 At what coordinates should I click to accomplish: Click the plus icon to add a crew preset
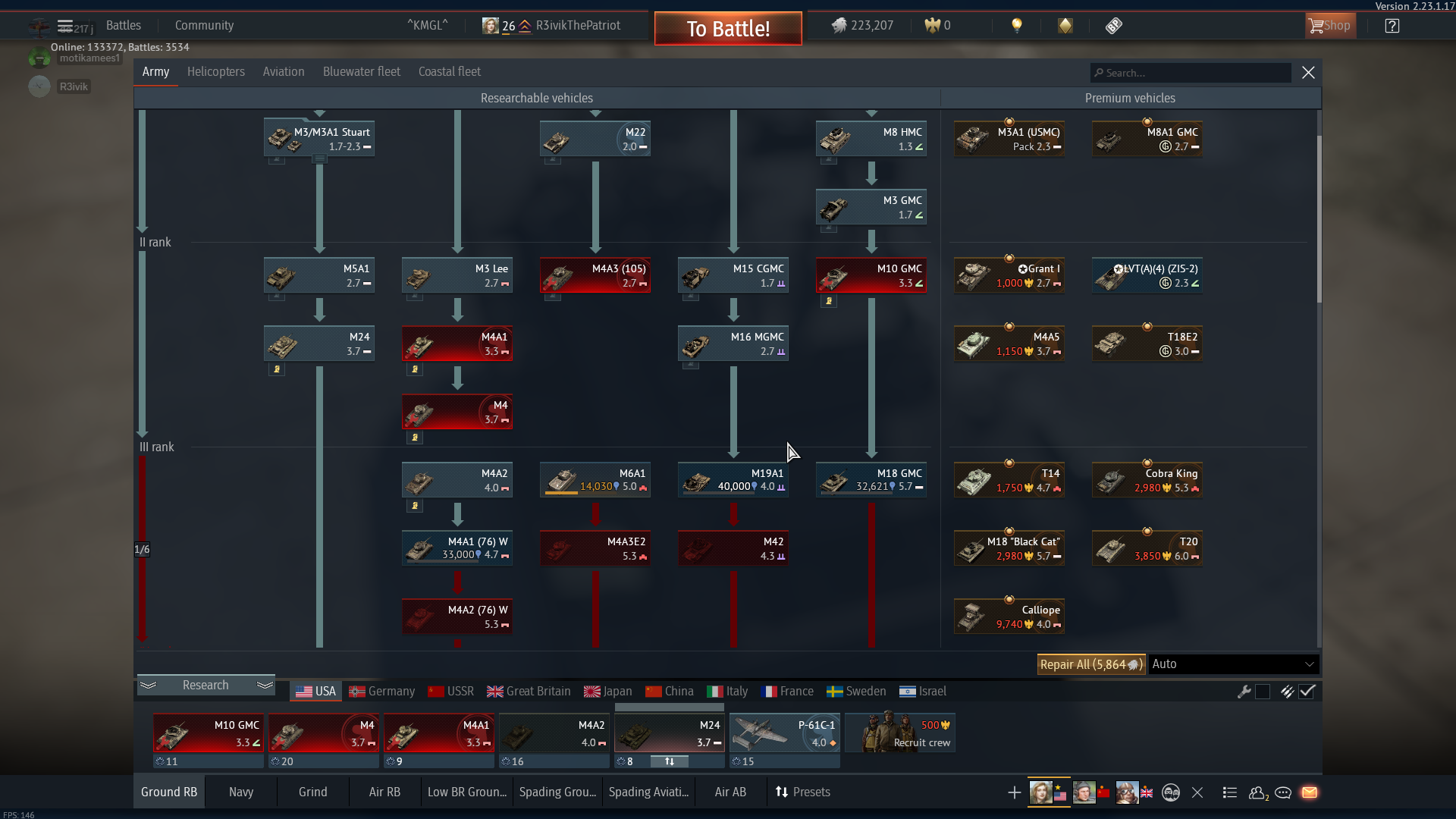coord(1013,792)
